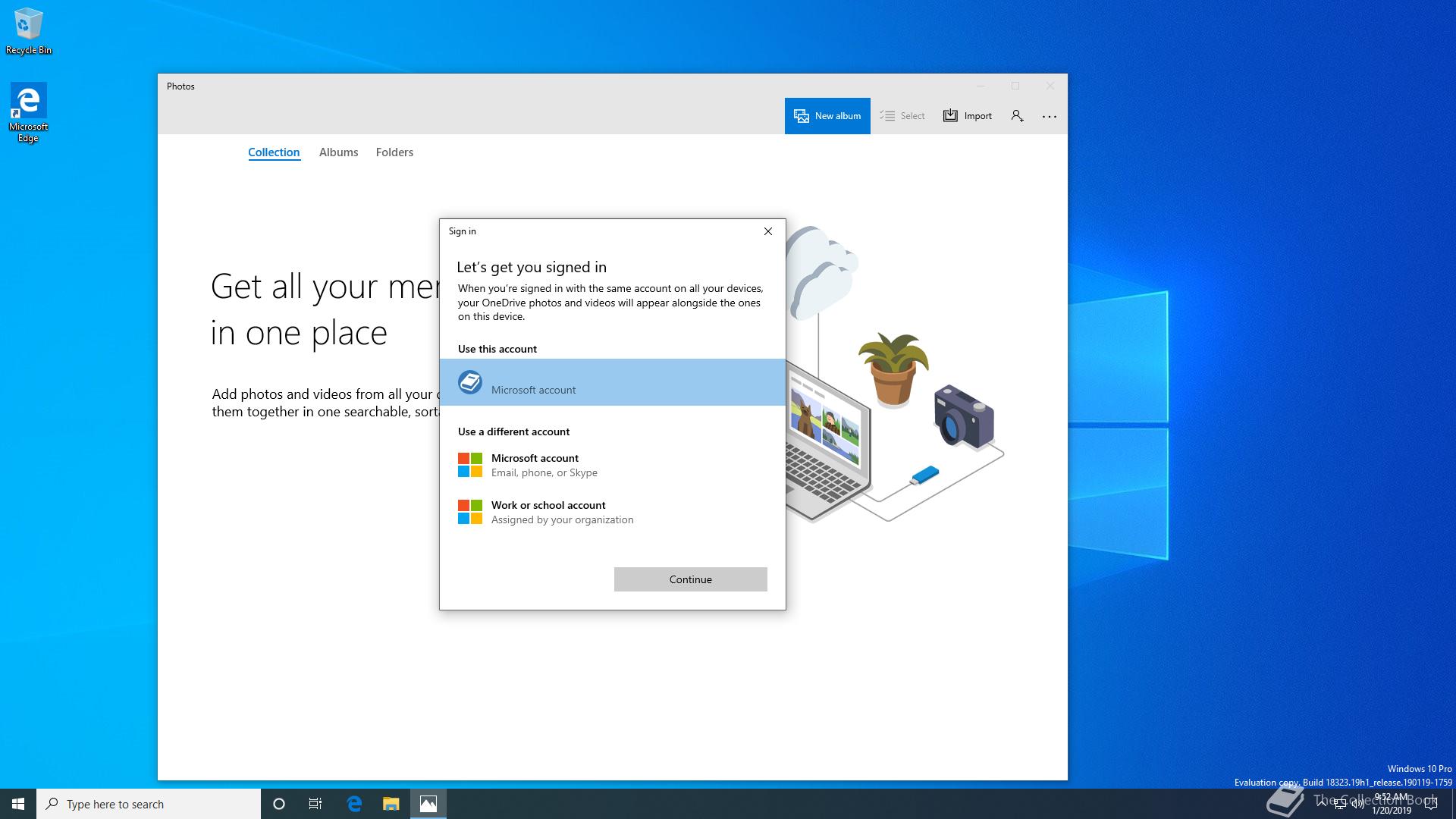Viewport: 1456px width, 819px height.
Task: Select the Microsoft Edge desktop shortcut
Action: 28,113
